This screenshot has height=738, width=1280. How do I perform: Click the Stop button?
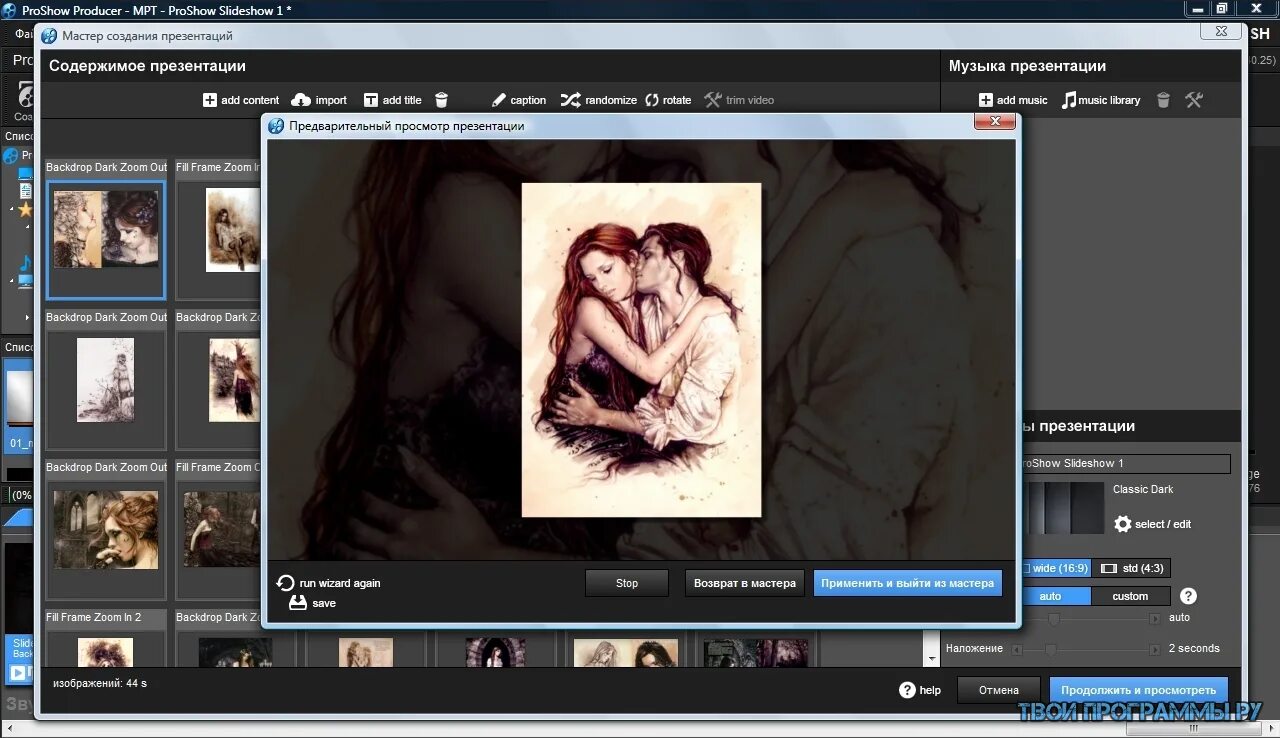point(627,583)
